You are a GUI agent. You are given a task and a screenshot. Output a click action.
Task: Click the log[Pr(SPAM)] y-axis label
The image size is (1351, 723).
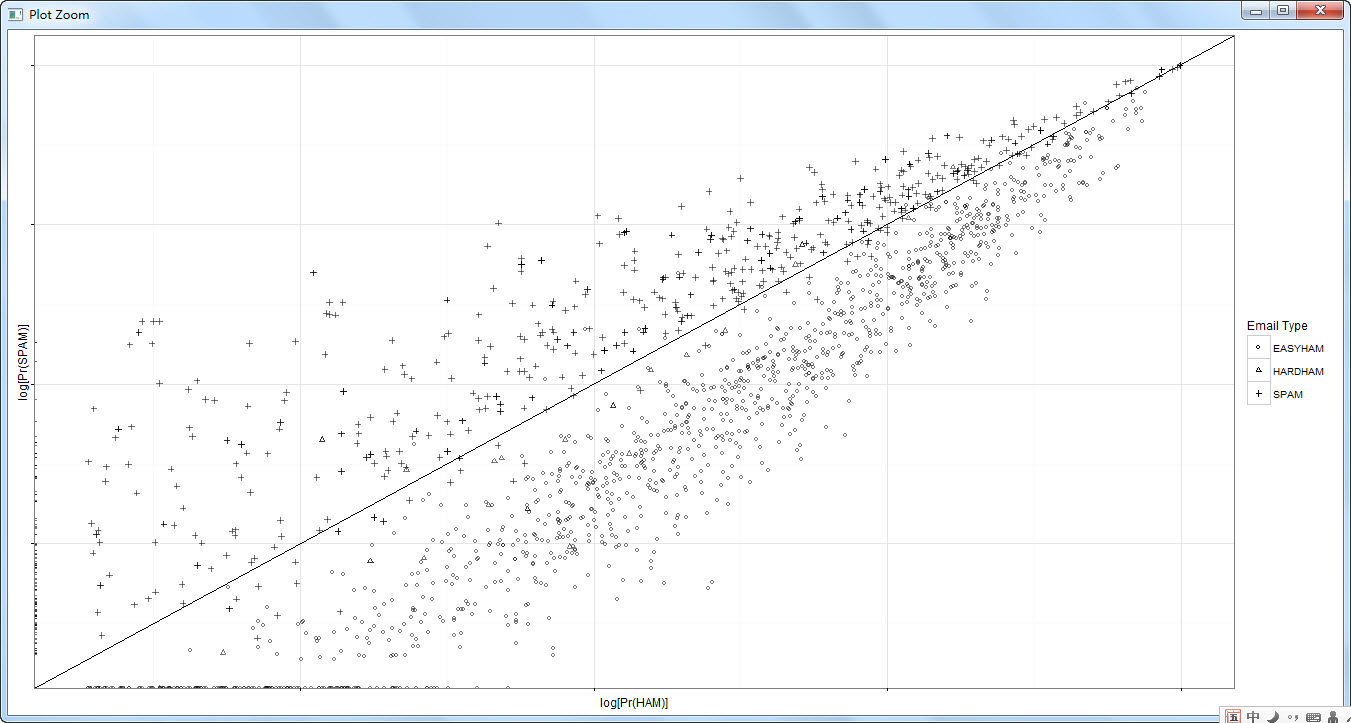[22, 362]
